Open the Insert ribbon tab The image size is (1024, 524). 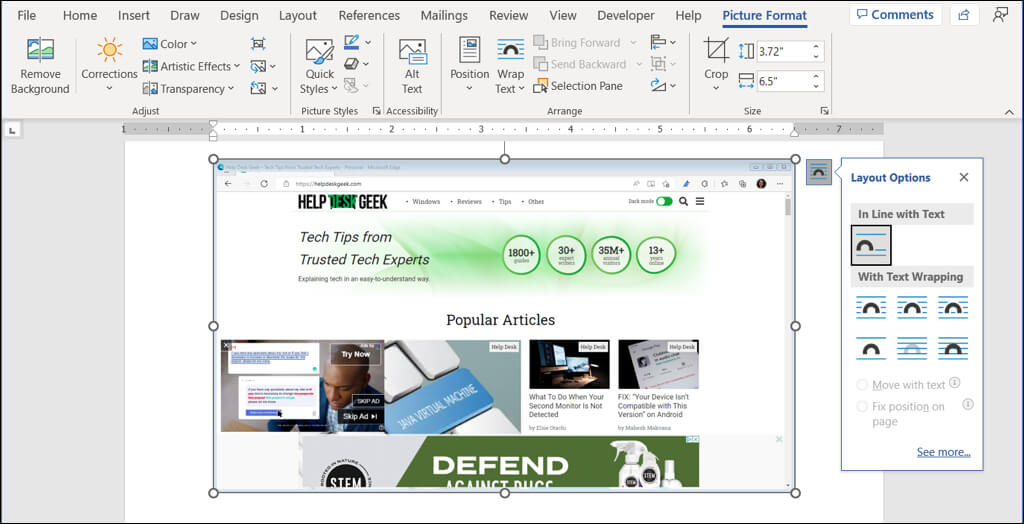134,15
